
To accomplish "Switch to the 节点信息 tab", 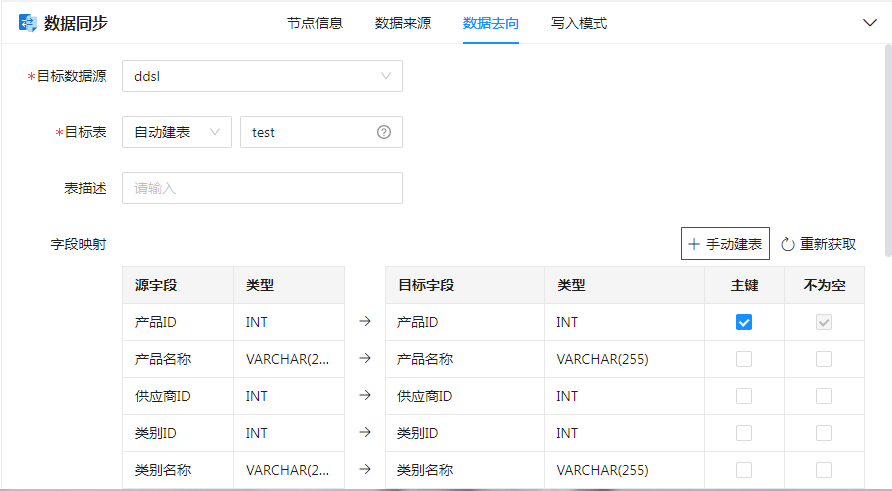I will click(x=315, y=23).
